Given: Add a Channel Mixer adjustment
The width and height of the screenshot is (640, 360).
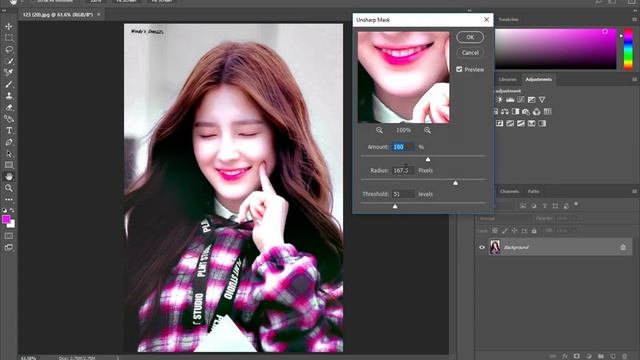Looking at the screenshot, I should click(x=537, y=111).
